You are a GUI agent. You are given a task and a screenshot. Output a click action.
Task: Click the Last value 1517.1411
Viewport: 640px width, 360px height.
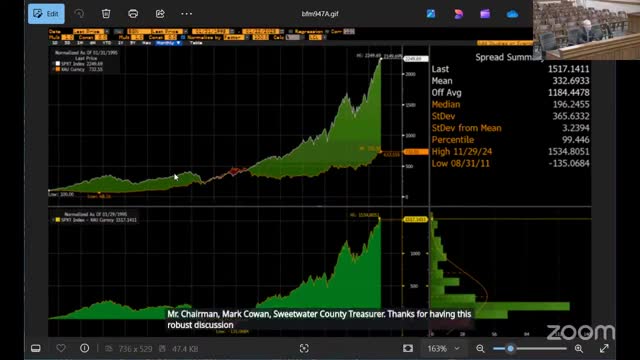click(x=568, y=69)
